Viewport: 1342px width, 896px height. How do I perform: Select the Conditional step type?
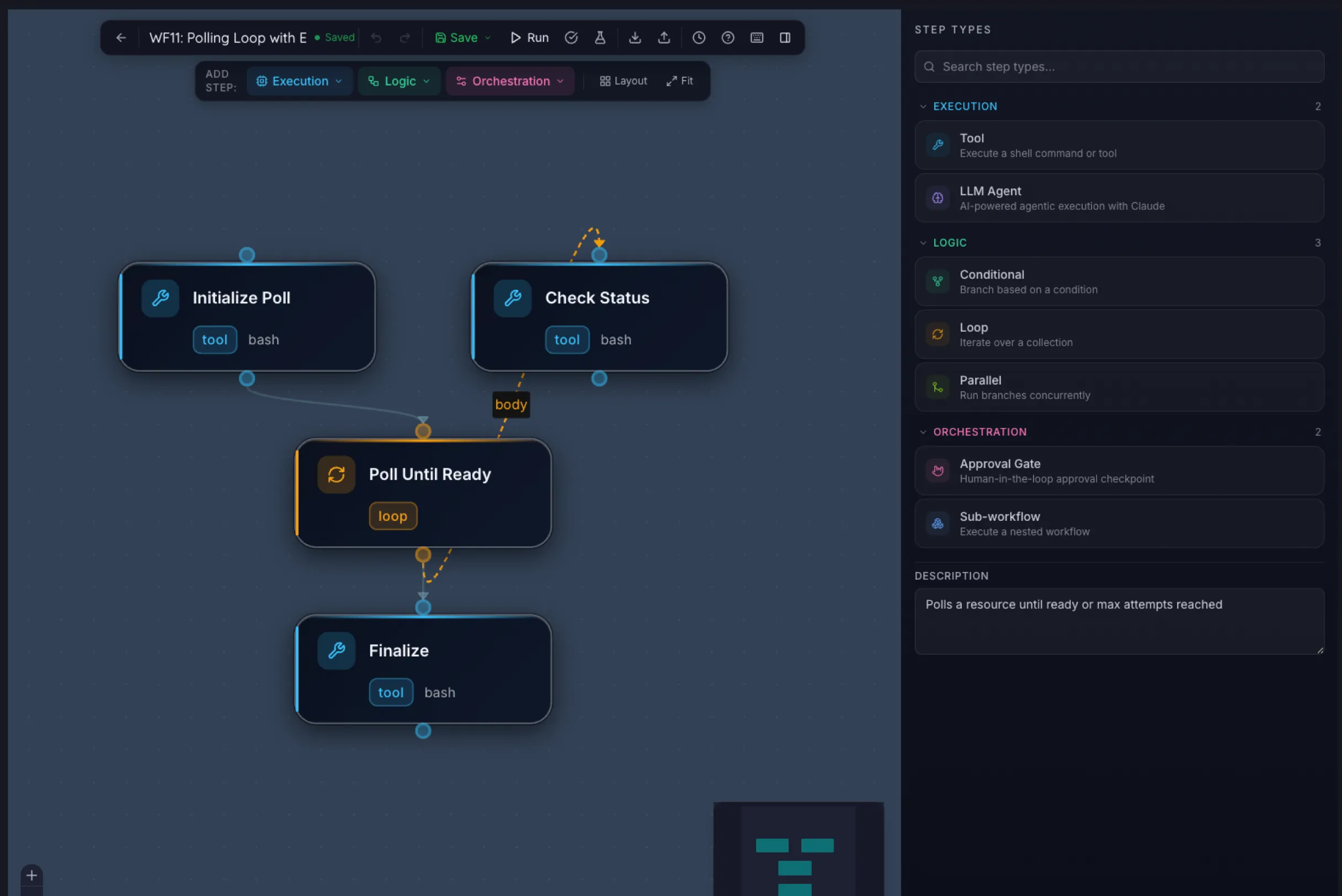pyautogui.click(x=1119, y=282)
